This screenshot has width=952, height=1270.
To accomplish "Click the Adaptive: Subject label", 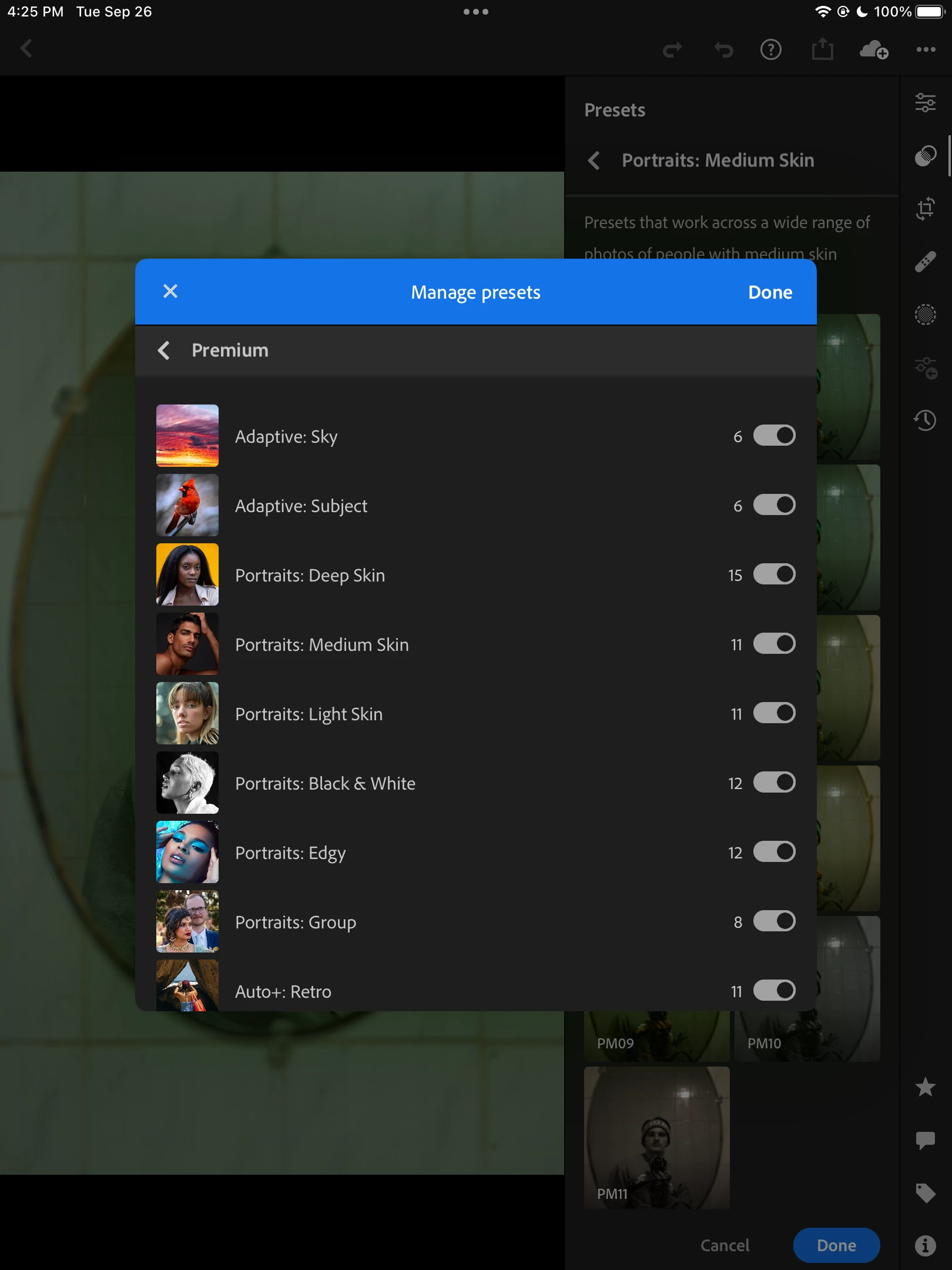I will (301, 506).
